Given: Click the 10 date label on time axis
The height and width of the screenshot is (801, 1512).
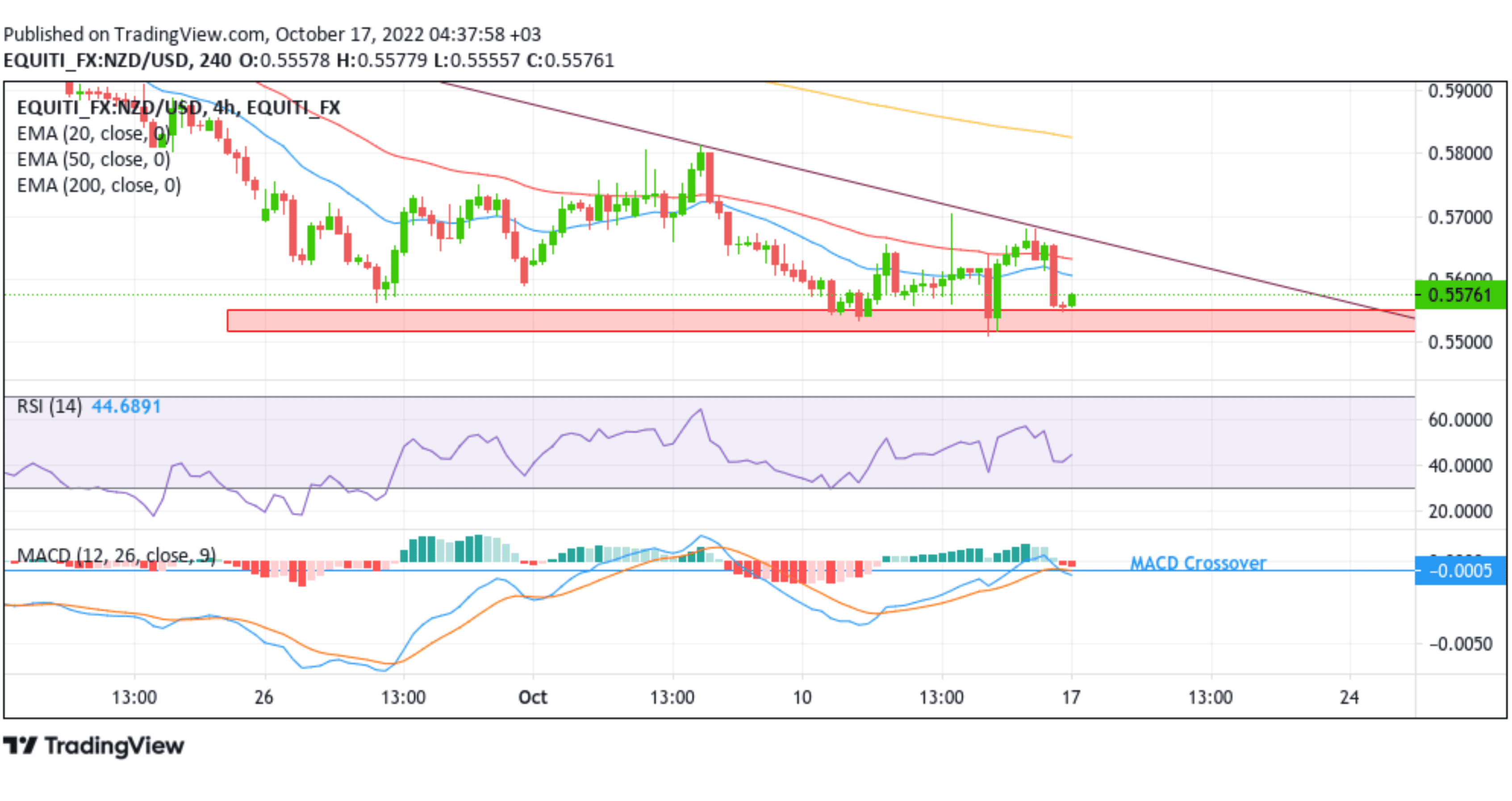Looking at the screenshot, I should pyautogui.click(x=802, y=697).
